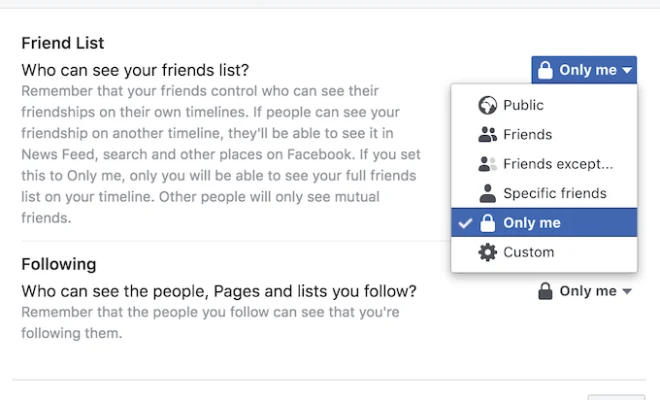Click the lock icon in Friend List button
The height and width of the screenshot is (400, 660).
545,70
